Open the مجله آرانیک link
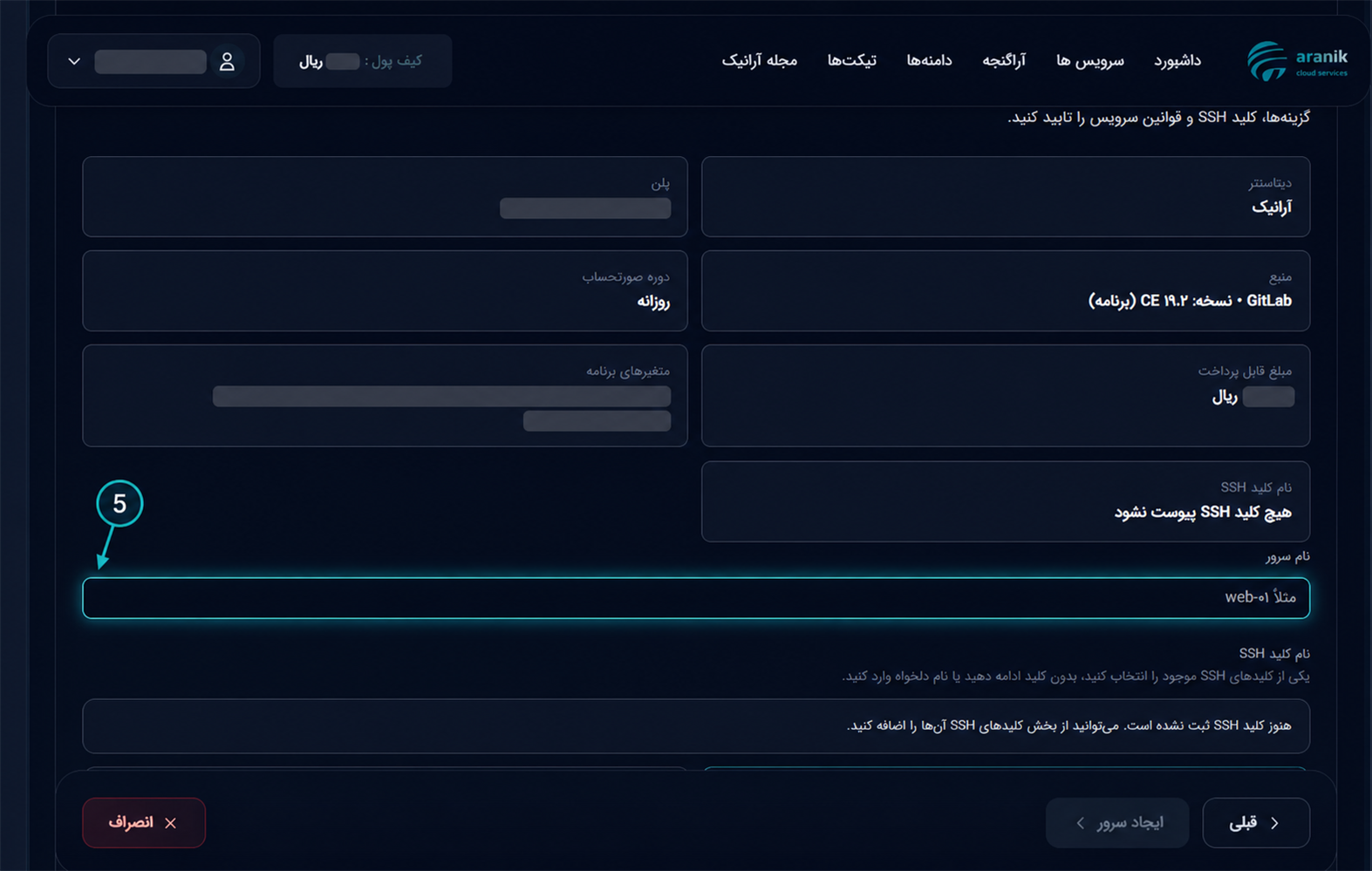1372x871 pixels. click(x=760, y=60)
